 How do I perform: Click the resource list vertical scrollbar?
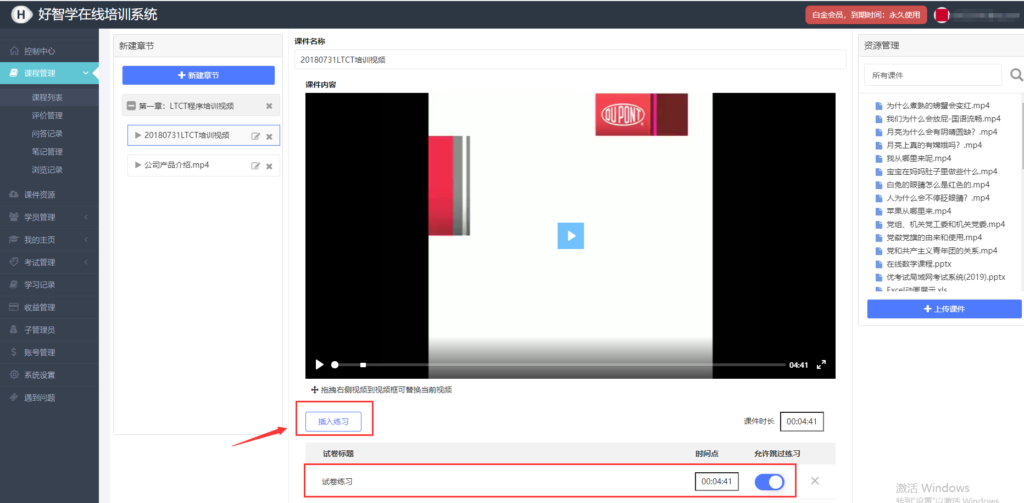pos(1021,131)
